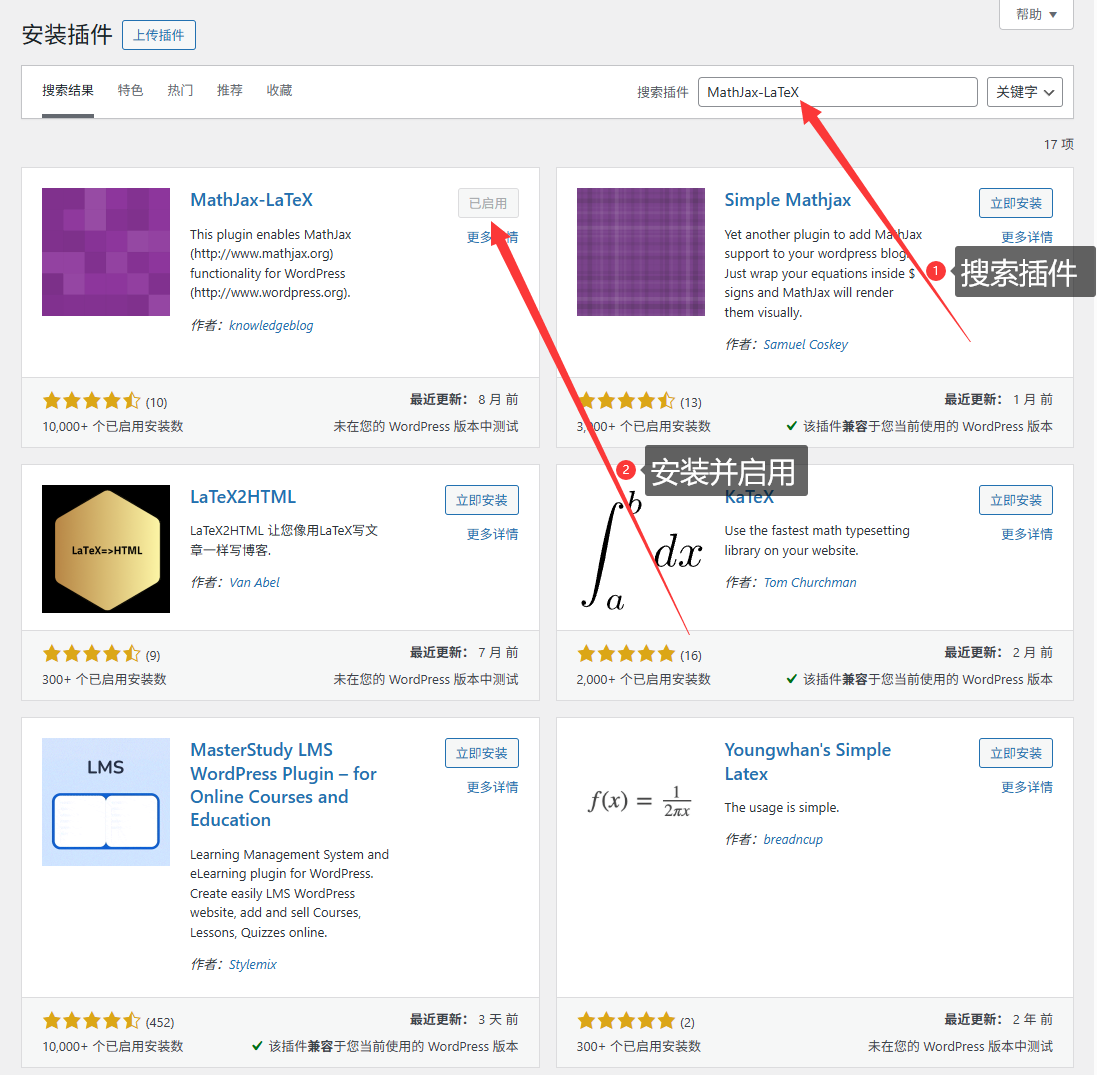Click '2,000+ 个已启用安装数' under KaTeX
The height and width of the screenshot is (1075, 1097).
pyautogui.click(x=644, y=679)
